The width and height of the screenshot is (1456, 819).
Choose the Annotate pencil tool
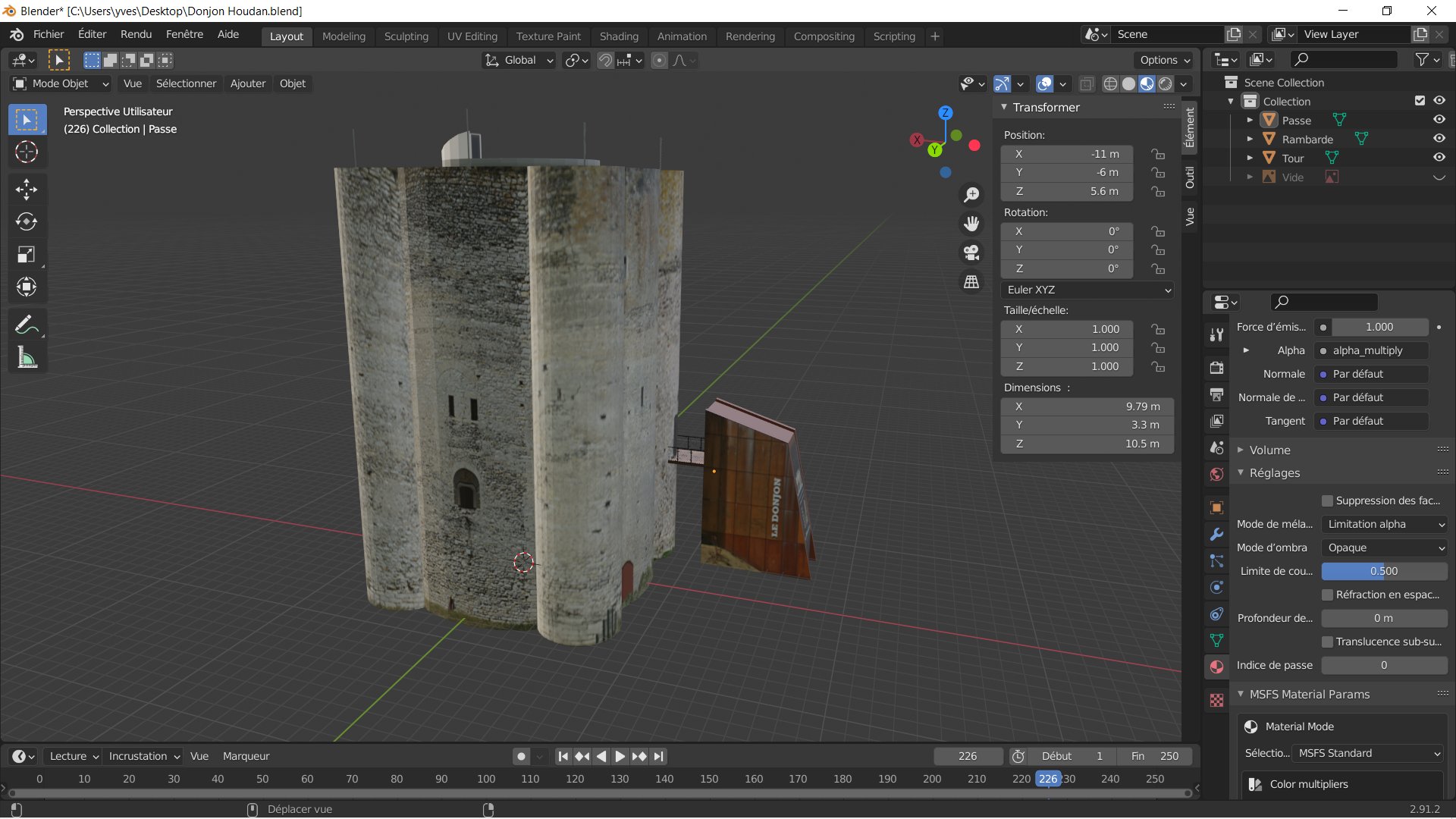(x=27, y=325)
